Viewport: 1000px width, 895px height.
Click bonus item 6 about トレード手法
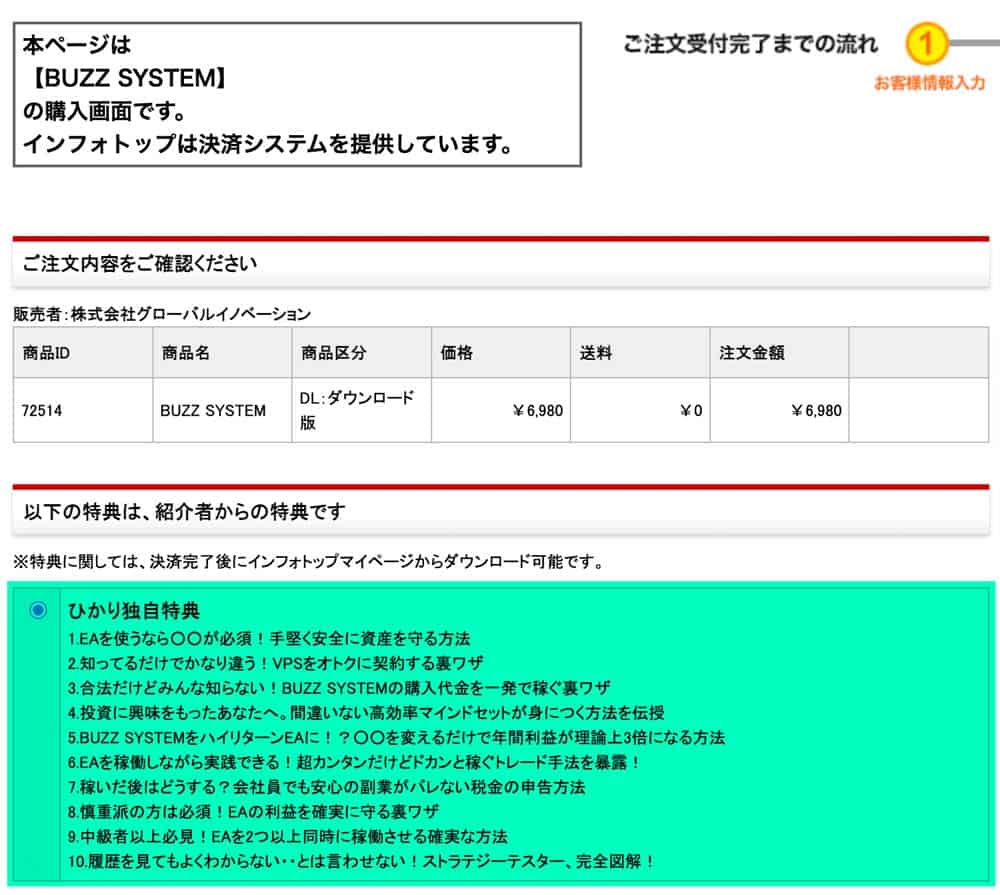[x=355, y=762]
